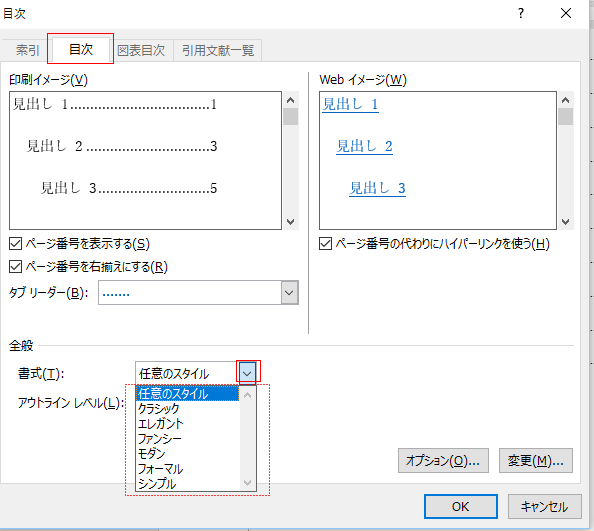Click the 見出し 3 link in Web preview
594x531 pixels.
tap(377, 188)
